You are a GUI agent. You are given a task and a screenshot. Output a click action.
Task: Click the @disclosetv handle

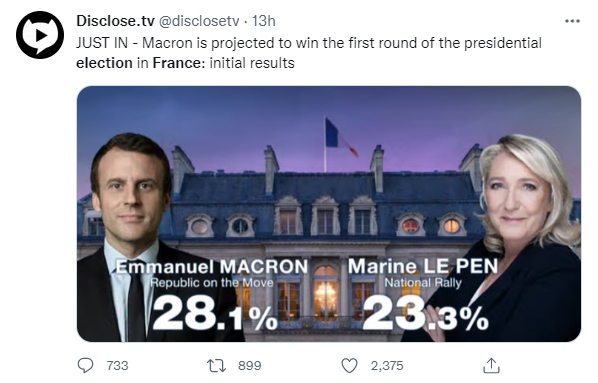(x=198, y=21)
